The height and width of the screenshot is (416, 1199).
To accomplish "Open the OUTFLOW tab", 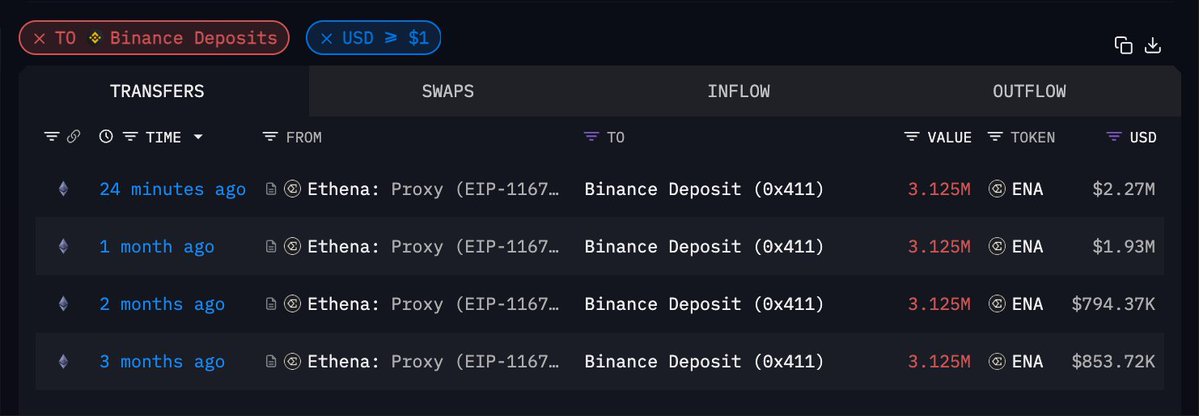I will 1029,91.
